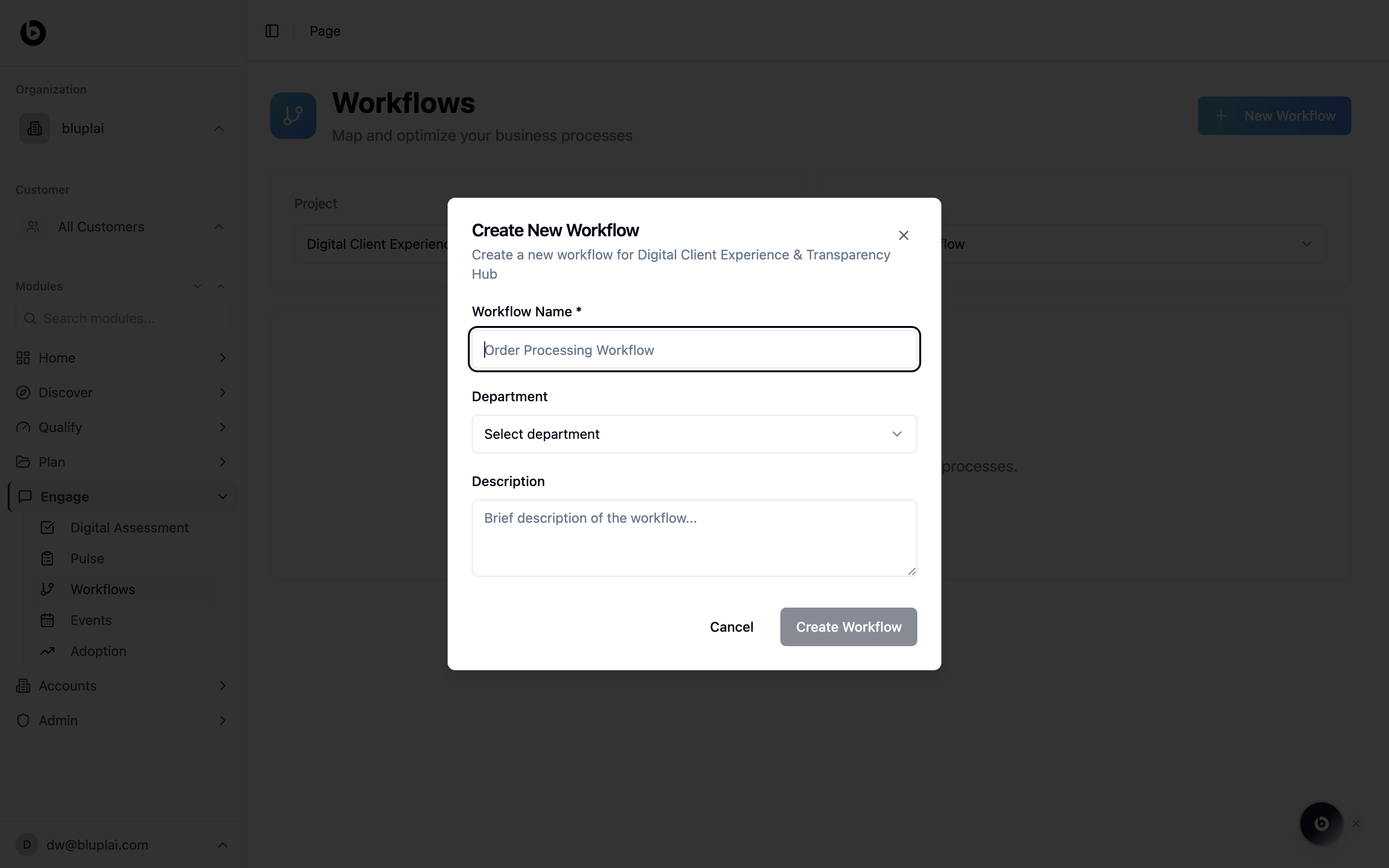
Task: Click the Cancel button
Action: click(731, 627)
